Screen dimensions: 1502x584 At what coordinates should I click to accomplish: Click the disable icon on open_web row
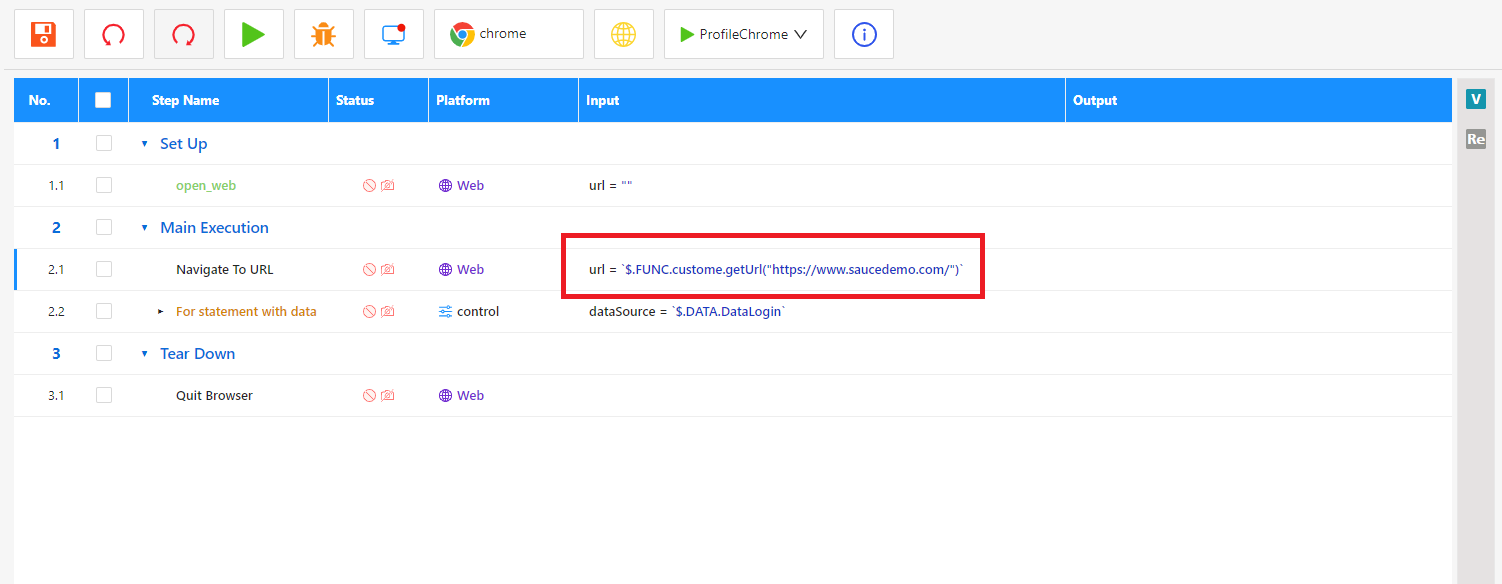pyautogui.click(x=369, y=186)
